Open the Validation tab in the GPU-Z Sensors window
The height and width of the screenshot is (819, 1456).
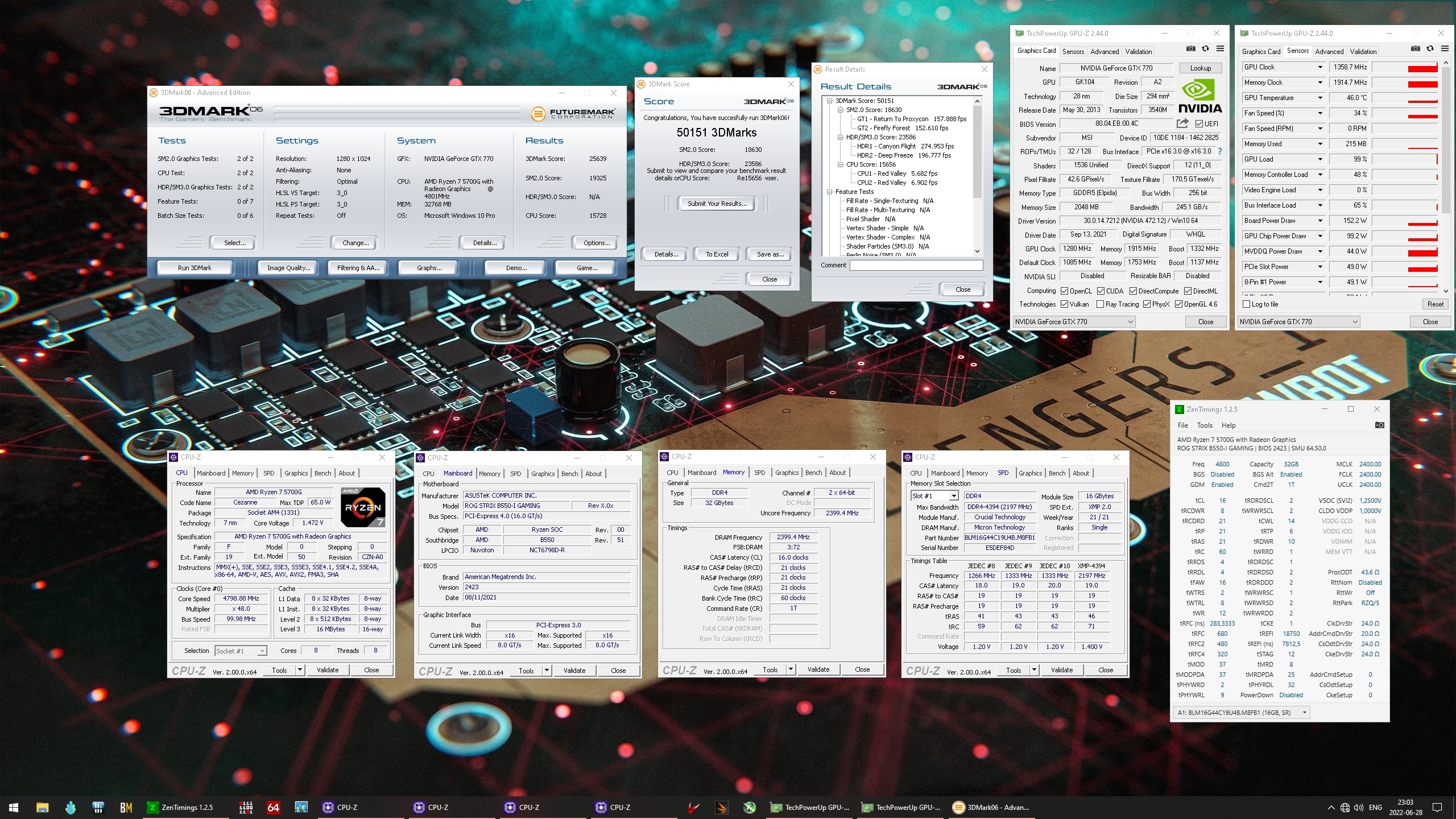[x=1363, y=51]
